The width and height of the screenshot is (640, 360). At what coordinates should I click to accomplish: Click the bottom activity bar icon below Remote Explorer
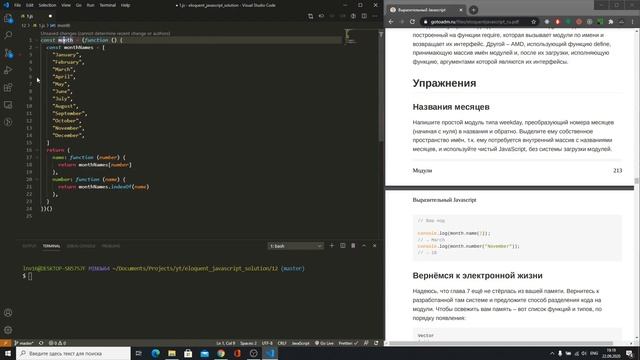tap(8, 122)
